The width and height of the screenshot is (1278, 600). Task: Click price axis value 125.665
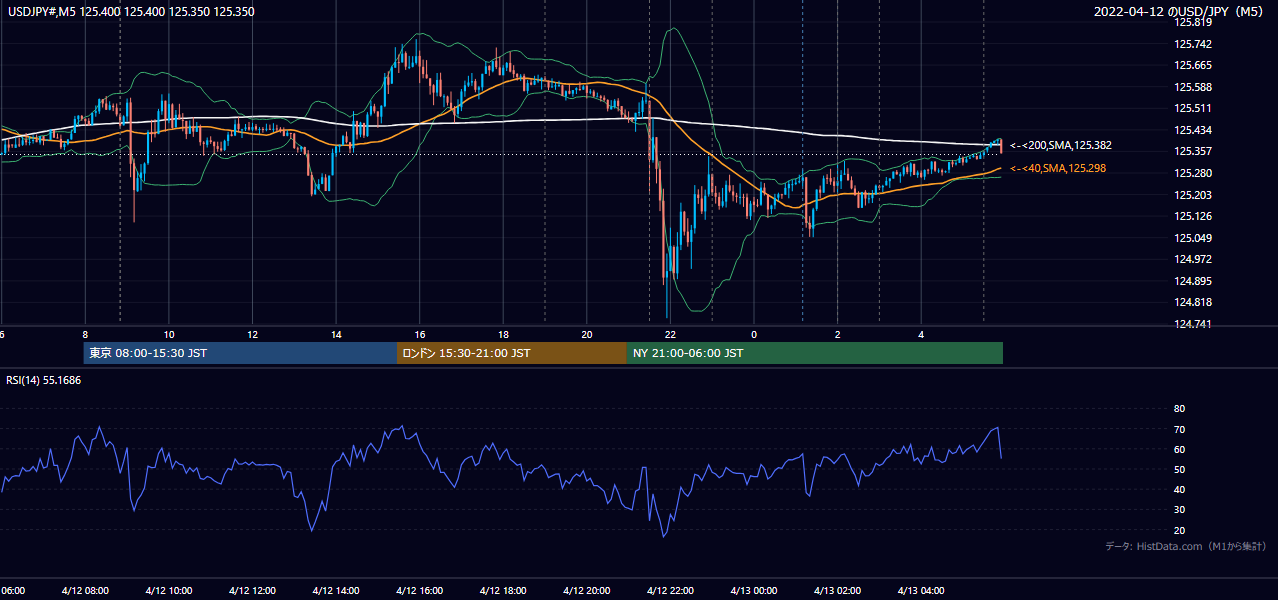1193,65
